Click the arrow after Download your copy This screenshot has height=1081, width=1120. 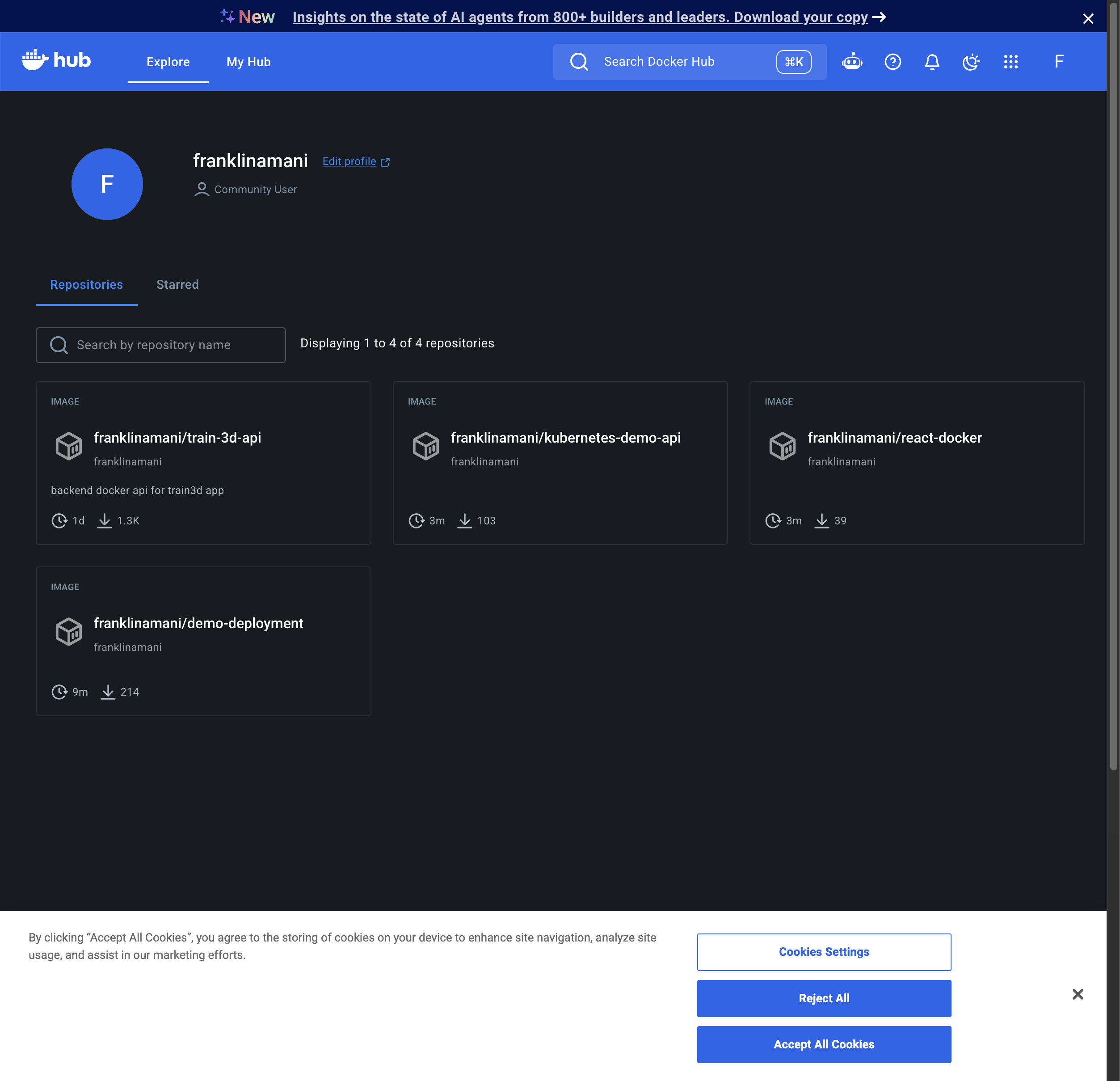pos(879,17)
